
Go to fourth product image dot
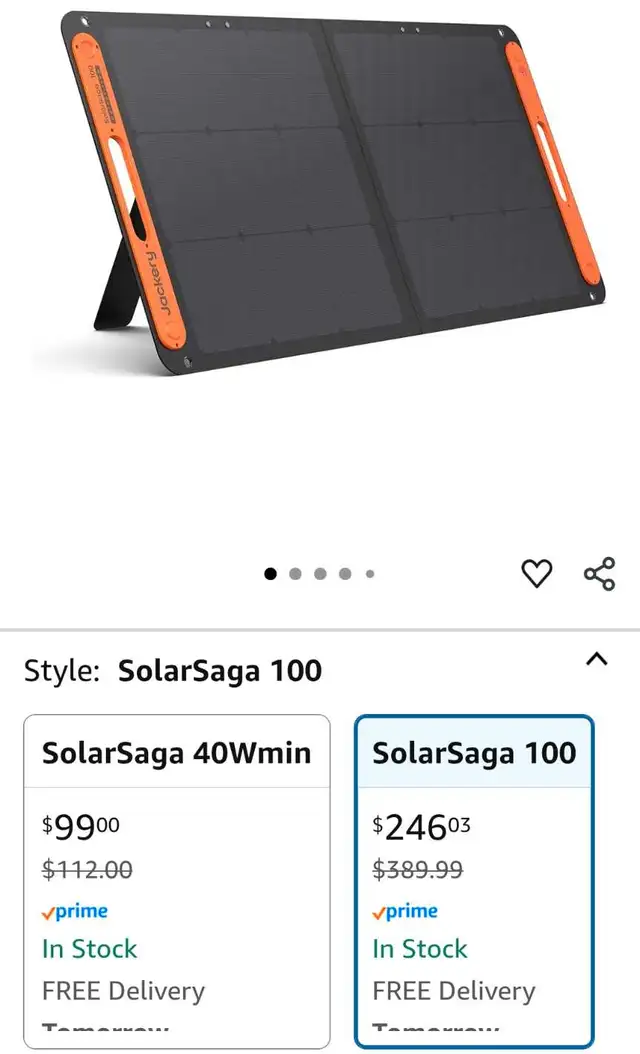pyautogui.click(x=345, y=573)
